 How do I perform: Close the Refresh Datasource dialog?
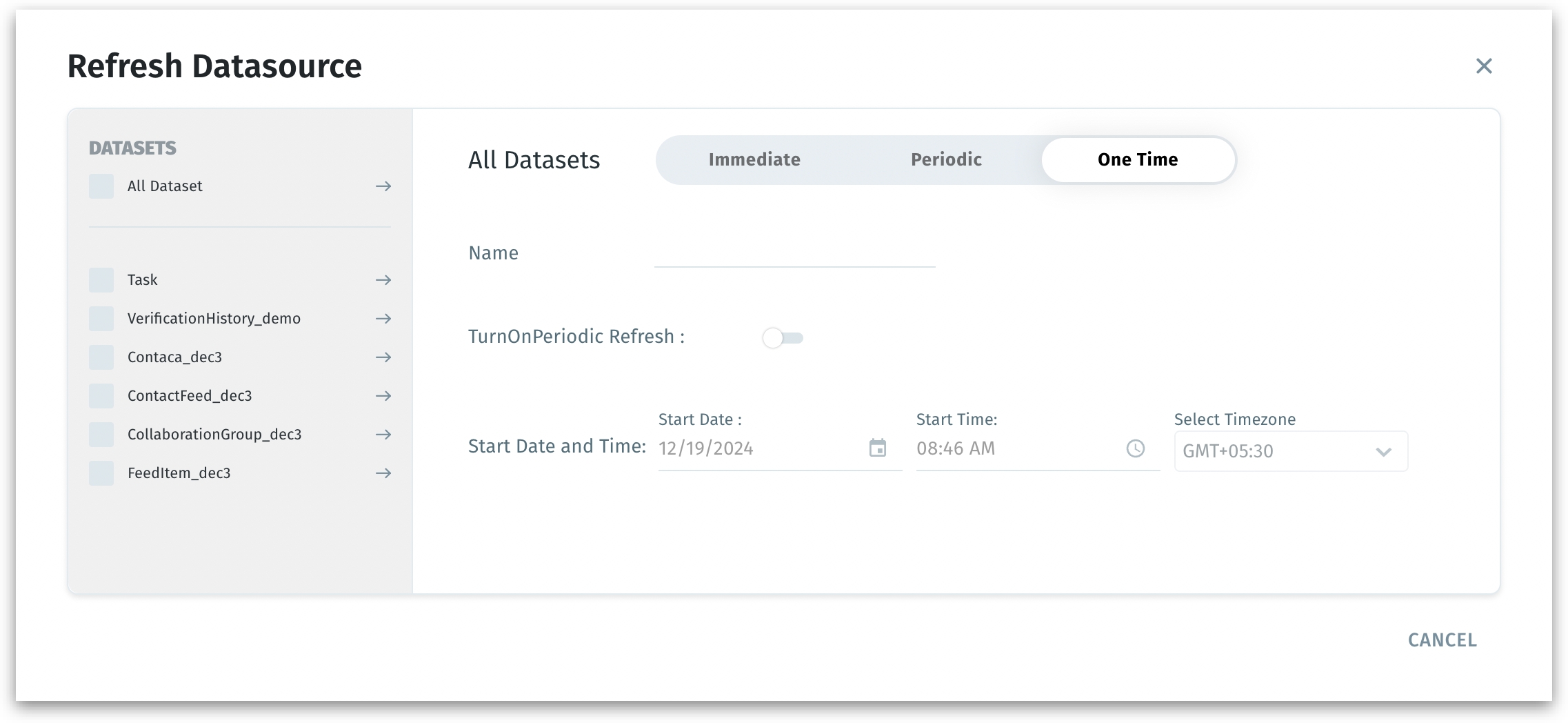(1484, 66)
